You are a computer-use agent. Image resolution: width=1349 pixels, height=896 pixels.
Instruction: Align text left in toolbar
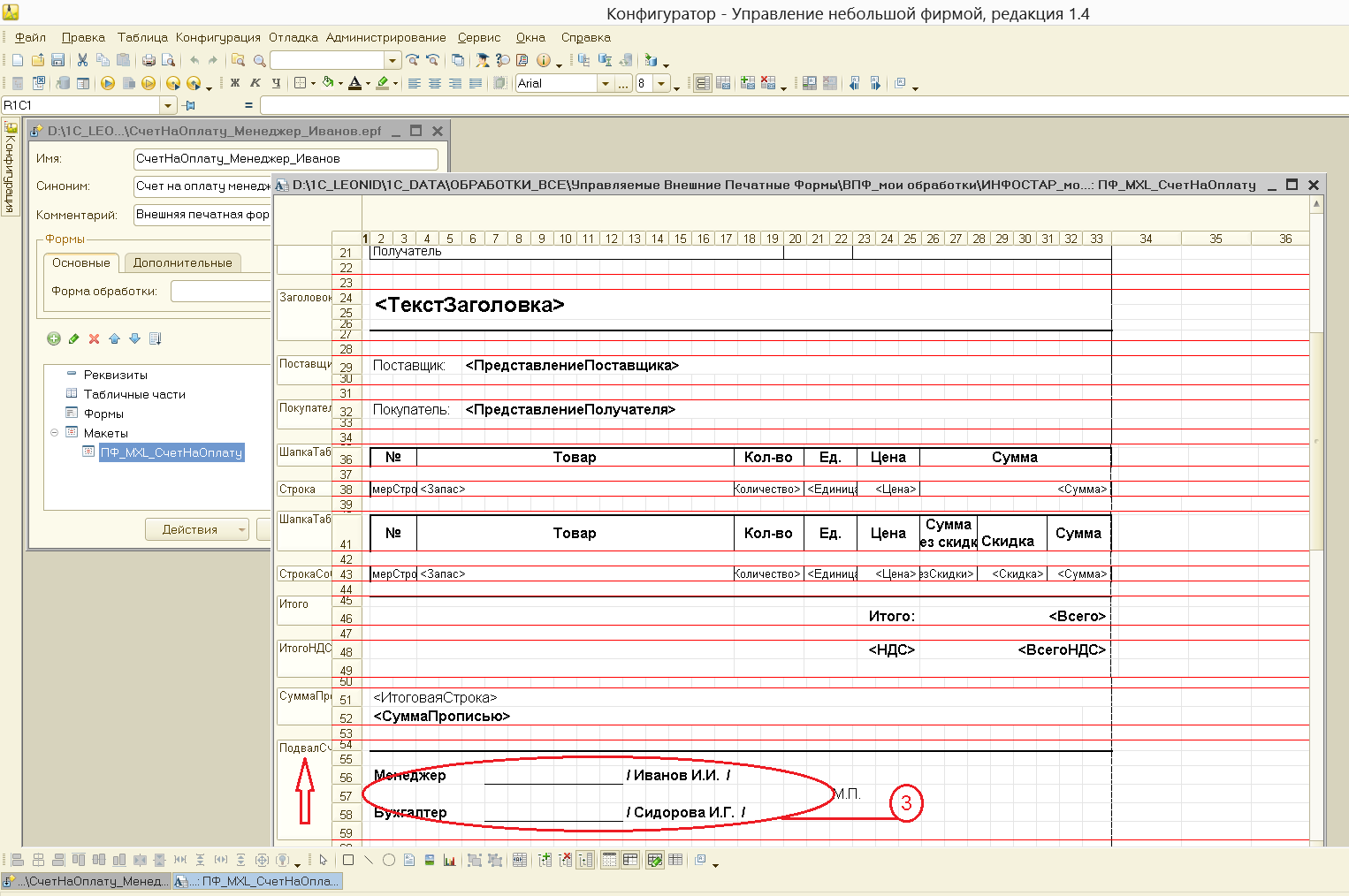tap(414, 83)
